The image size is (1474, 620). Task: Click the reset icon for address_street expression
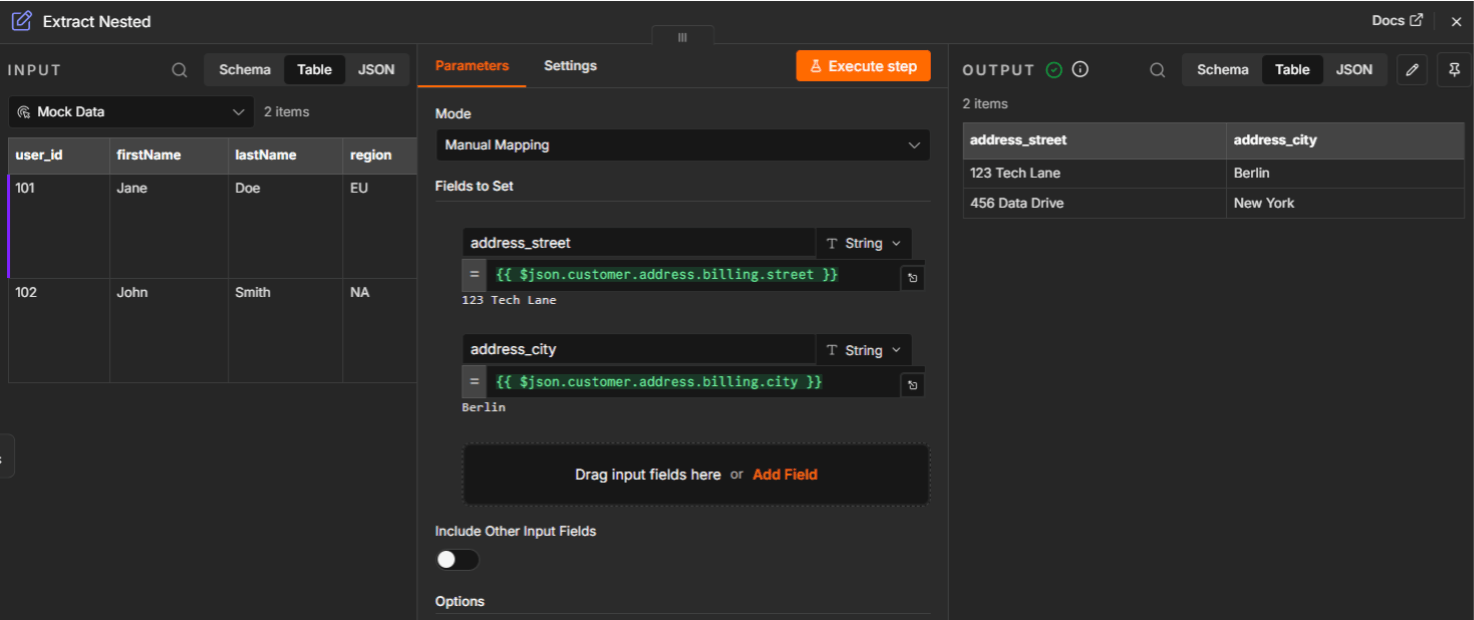912,279
